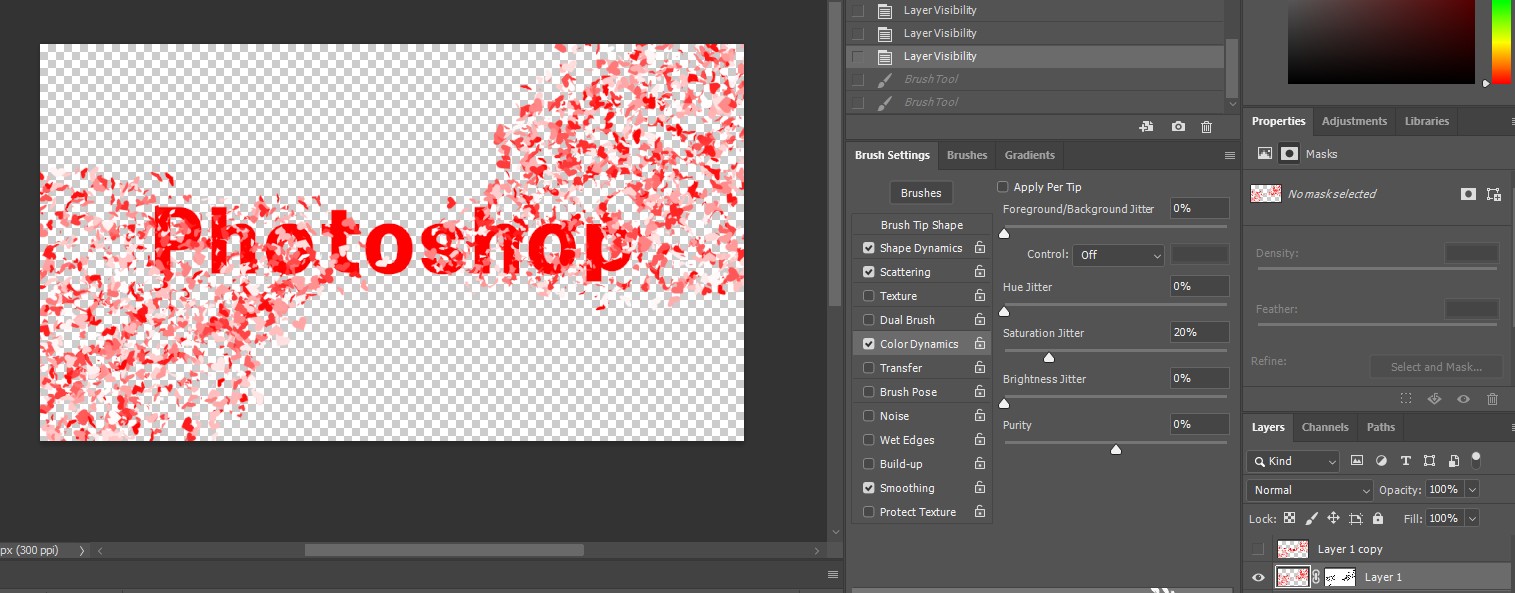Click vertical hue spectrum strip
This screenshot has width=1515, height=593.
1502,40
